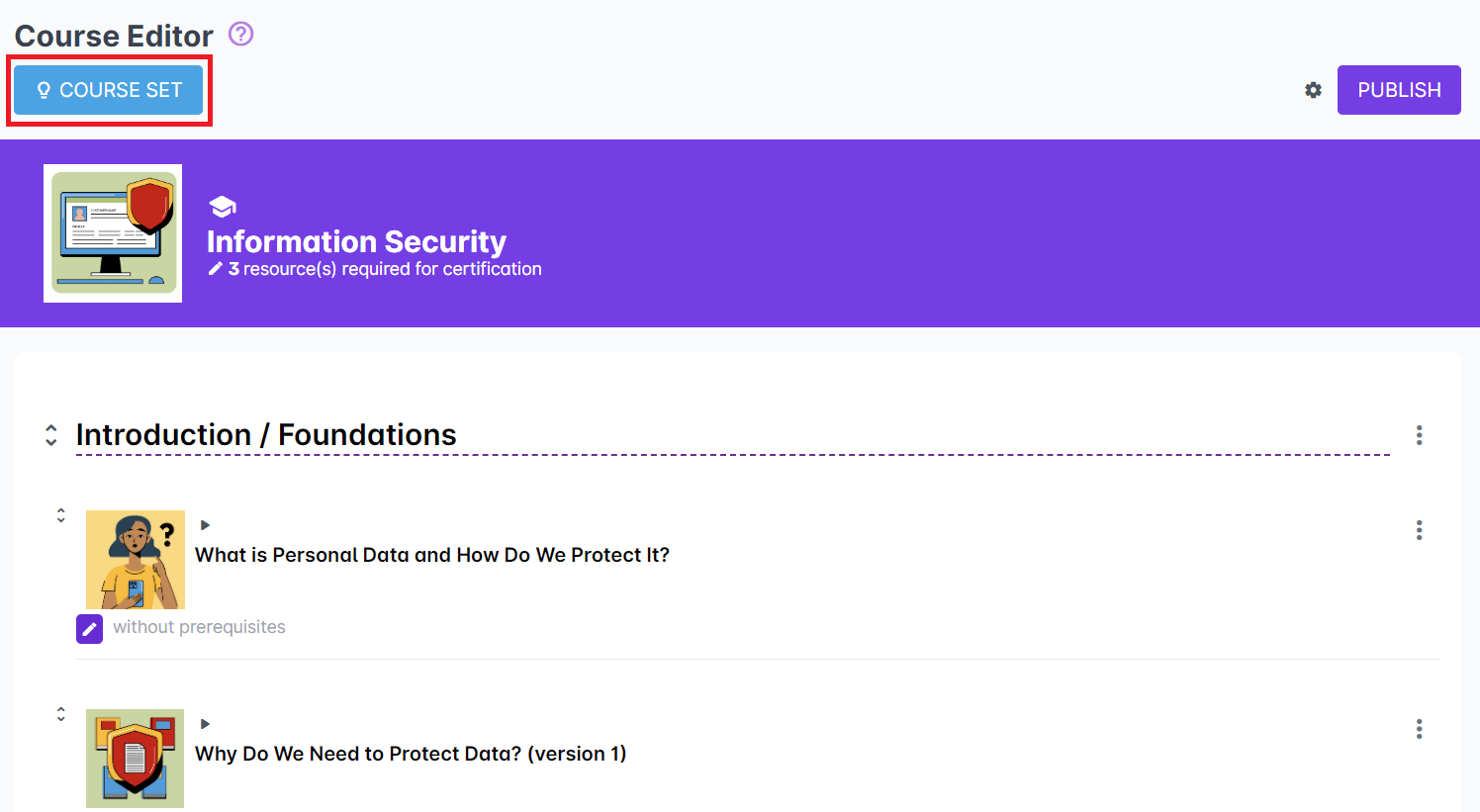Screen dimensions: 1480x812
Task: Click the Why Protect Data shield thumbnail
Action: pos(136,759)
